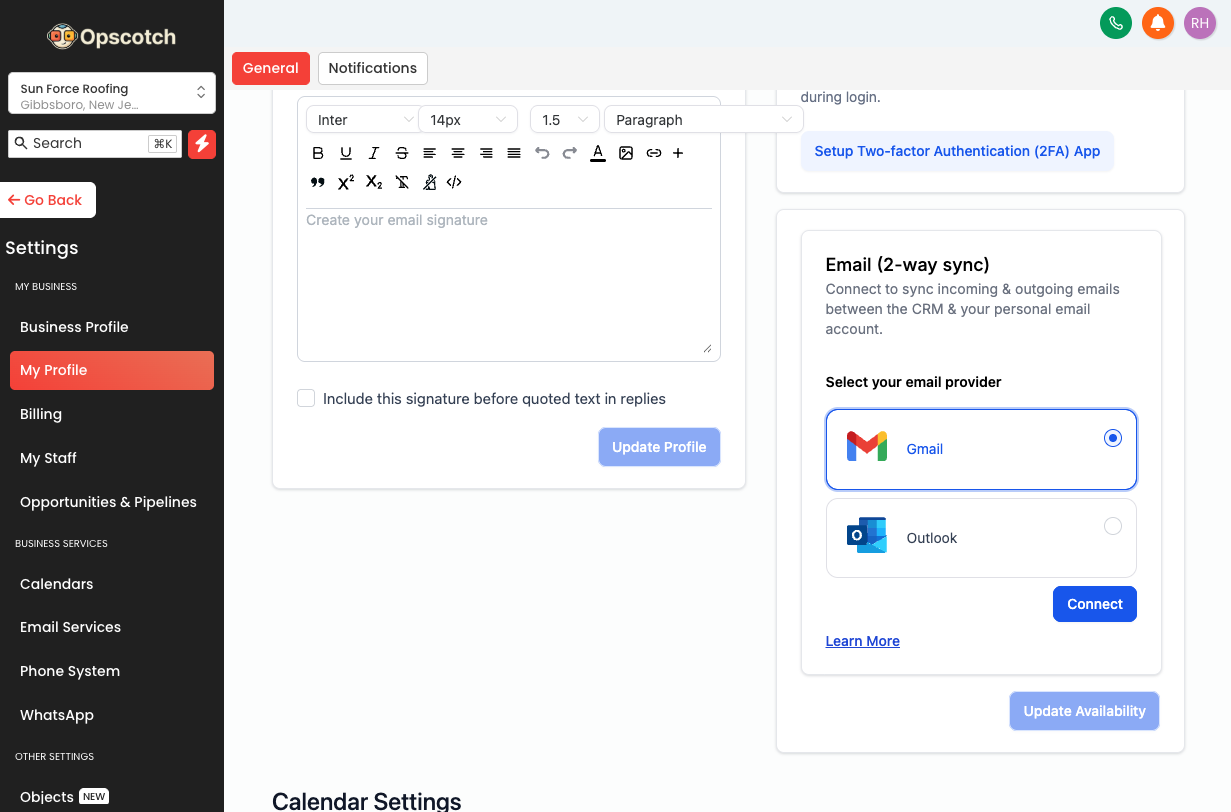The image size is (1231, 812).
Task: Open the Inter font family dropdown
Action: click(362, 120)
